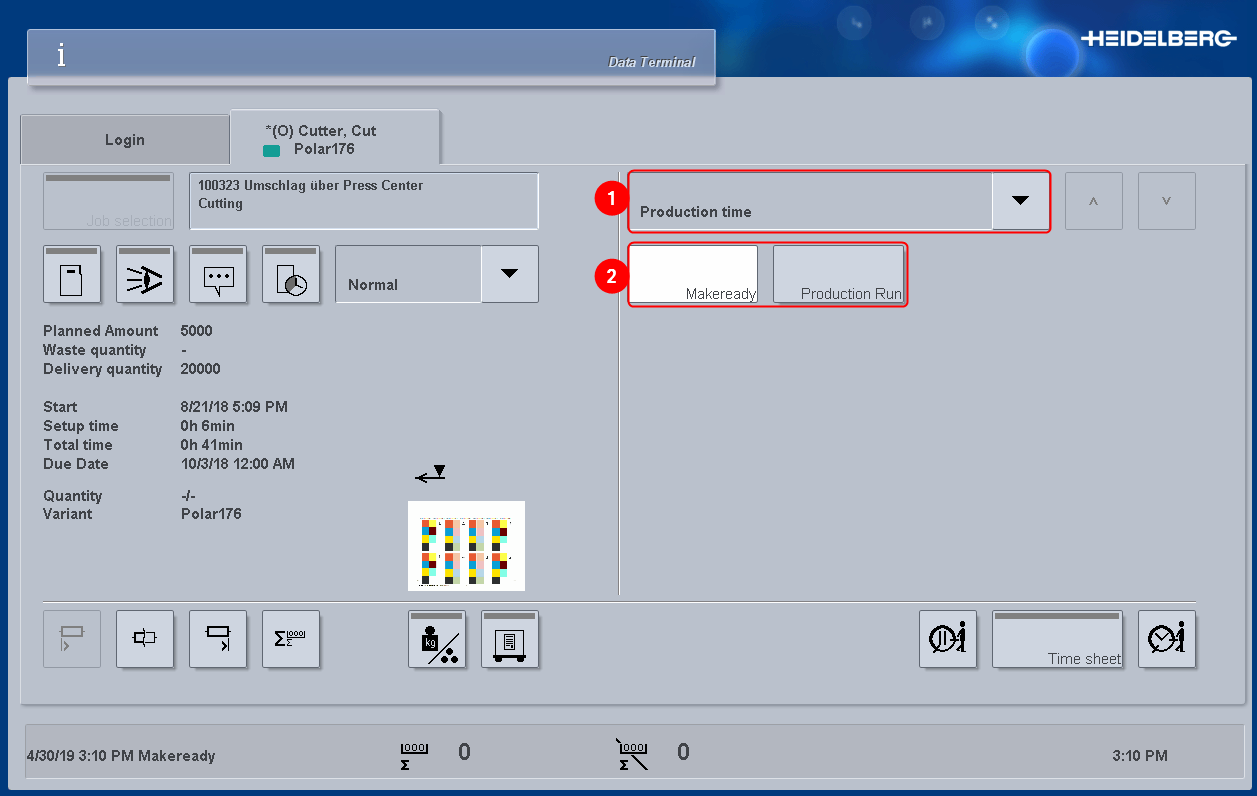Screen dimensions: 1257x796
Task: Click the pallet transport icon
Action: 510,639
